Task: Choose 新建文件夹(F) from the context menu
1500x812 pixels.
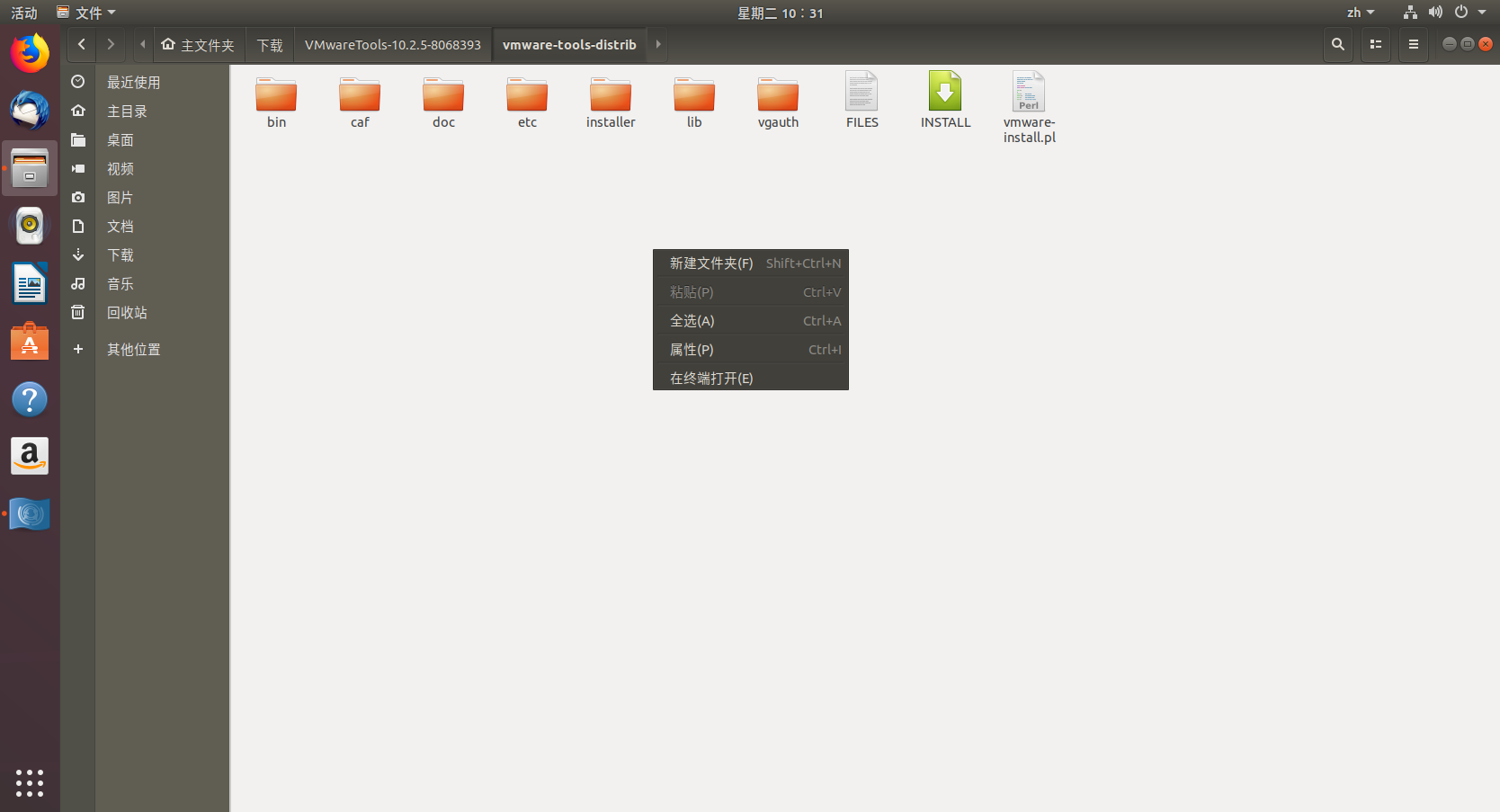Action: point(751,263)
